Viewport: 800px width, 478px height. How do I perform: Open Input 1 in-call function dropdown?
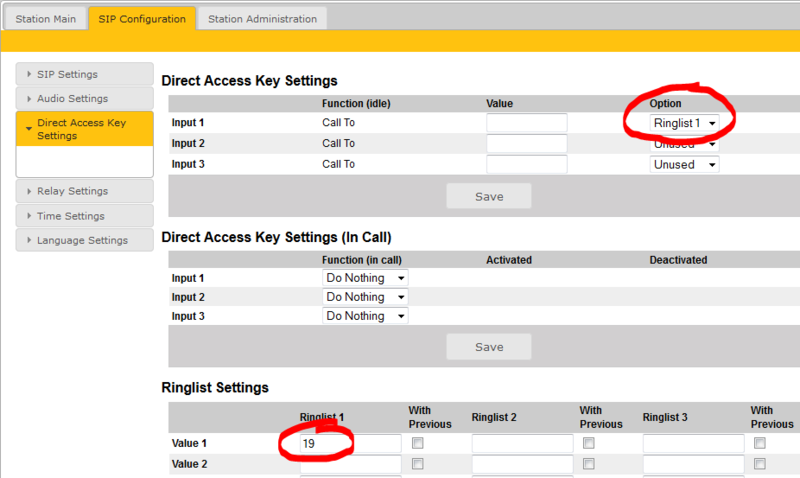[x=365, y=278]
